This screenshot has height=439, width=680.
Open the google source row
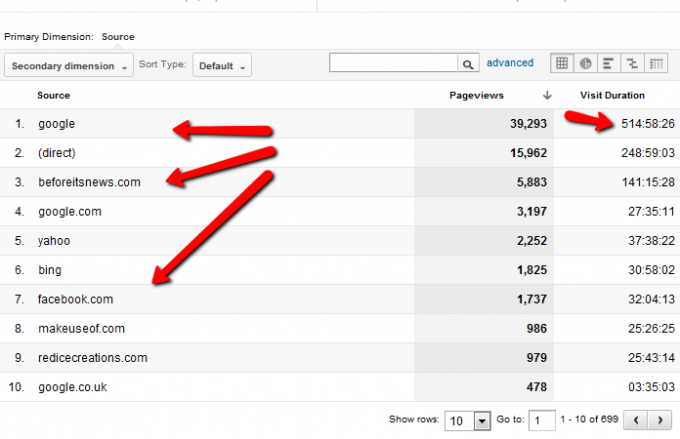56,124
